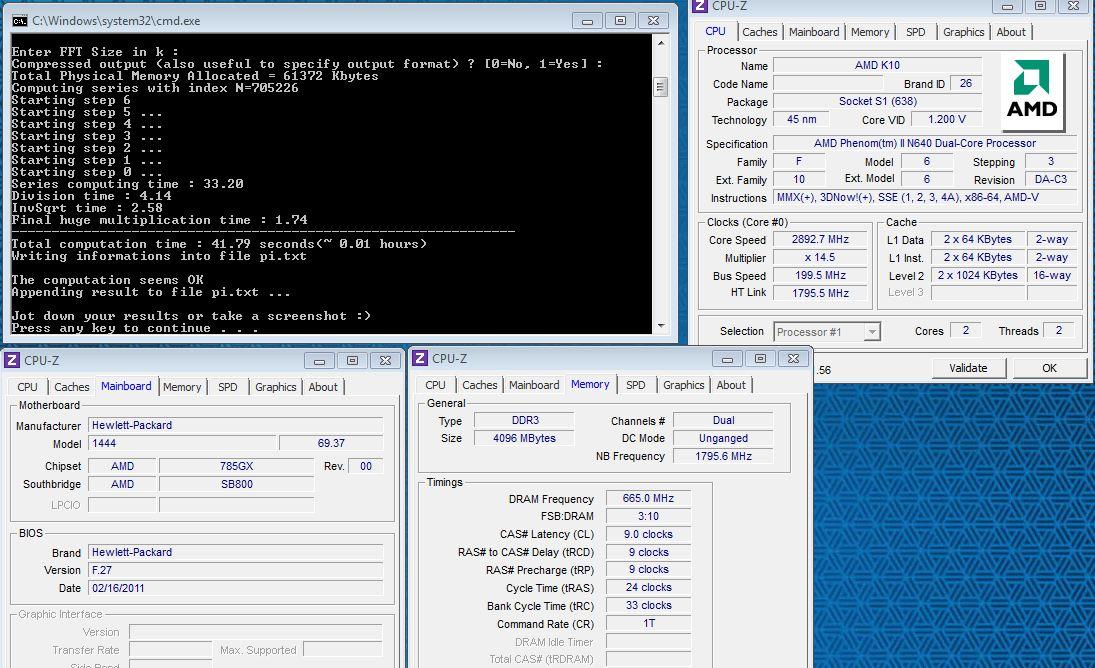
Task: Click cmd window scrollbar down arrow
Action: 661,325
